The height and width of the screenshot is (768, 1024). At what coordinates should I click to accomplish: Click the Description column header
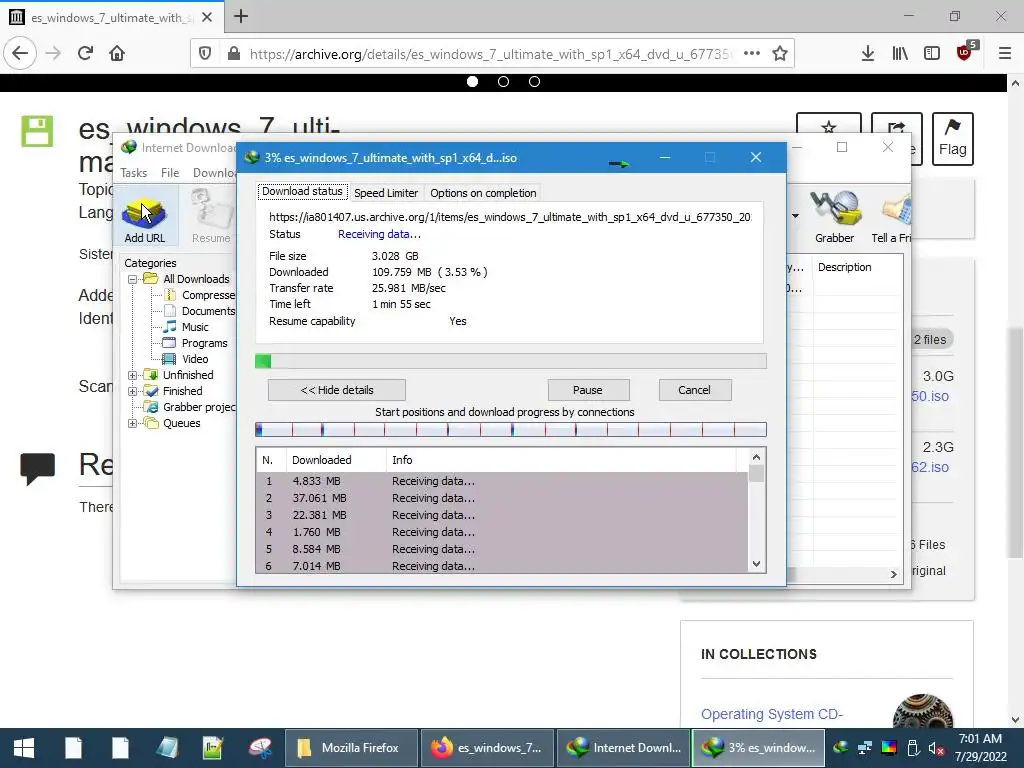[x=844, y=267]
